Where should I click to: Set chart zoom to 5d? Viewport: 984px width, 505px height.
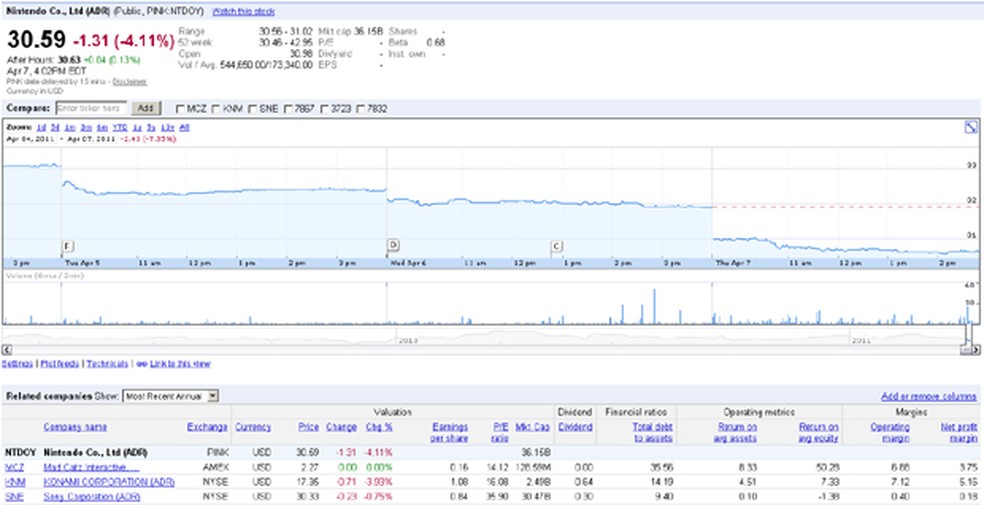(x=55, y=127)
